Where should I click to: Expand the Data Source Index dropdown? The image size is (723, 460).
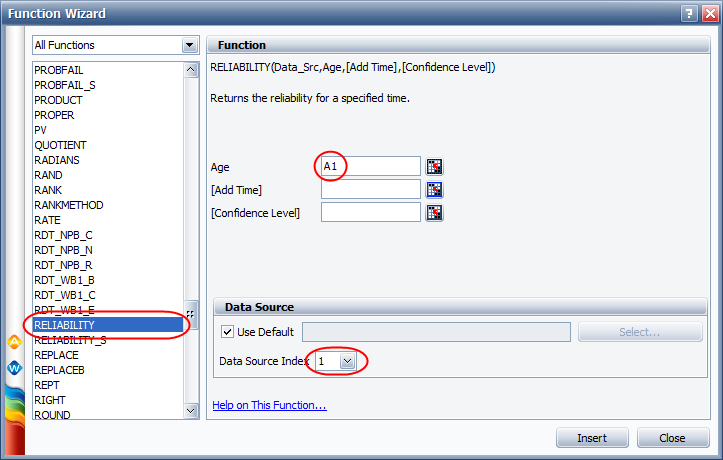(347, 361)
